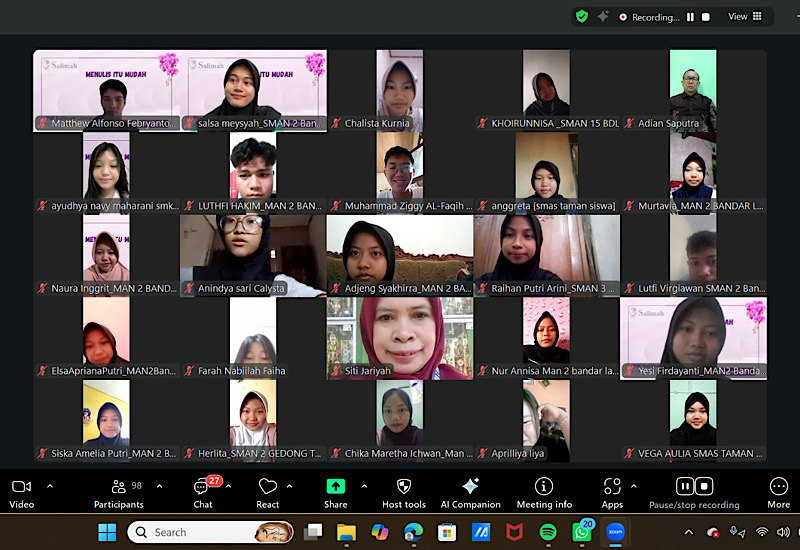The width and height of the screenshot is (800, 550).
Task: Click Chalista Kurnia's muted mic icon
Action: [336, 123]
